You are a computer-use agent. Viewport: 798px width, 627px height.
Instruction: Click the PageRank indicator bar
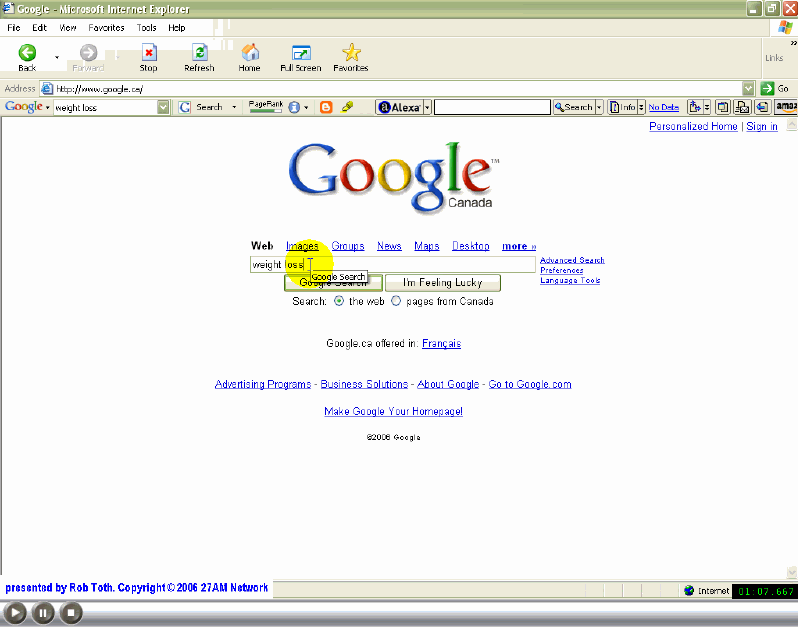click(265, 107)
